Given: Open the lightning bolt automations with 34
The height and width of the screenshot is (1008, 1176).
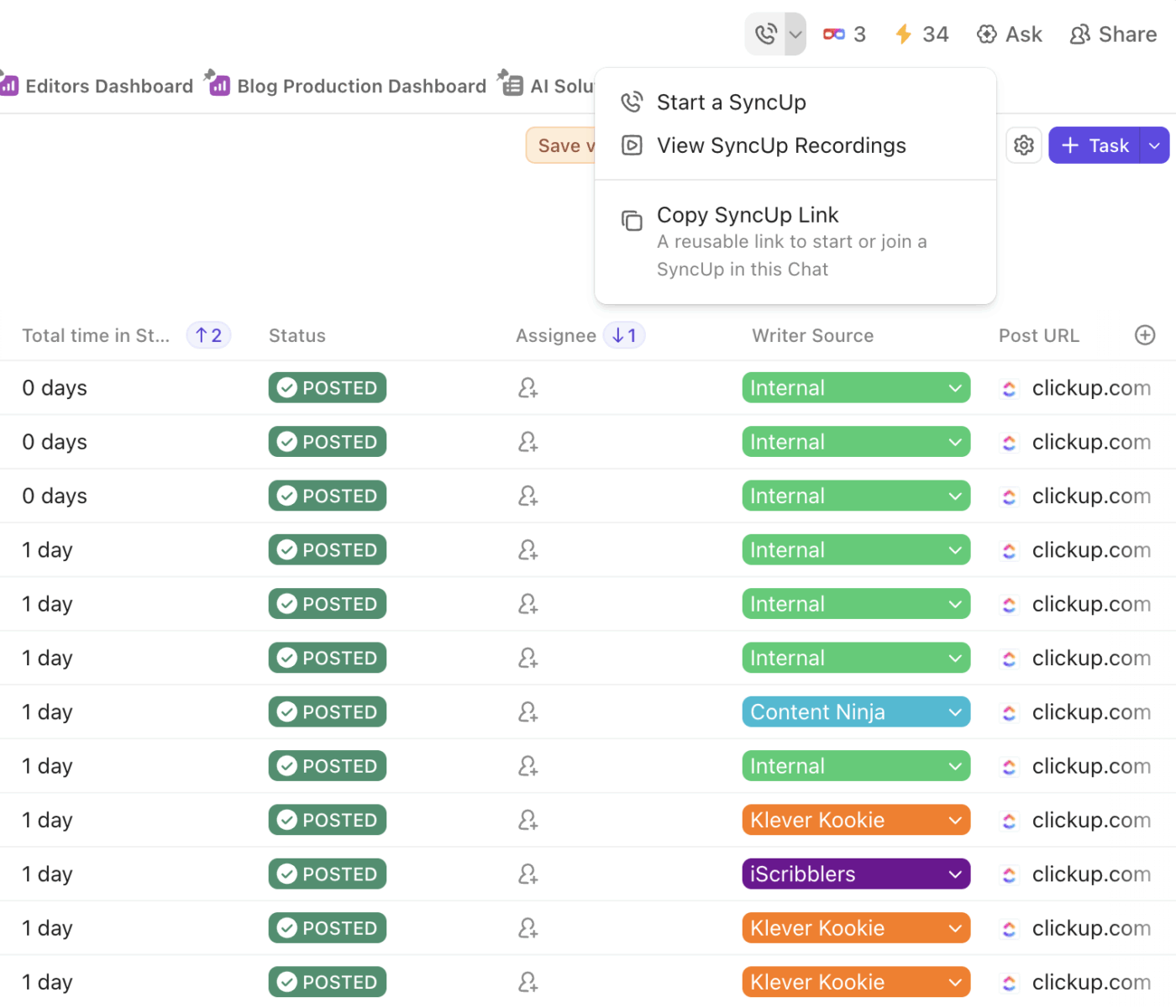Looking at the screenshot, I should click(x=921, y=34).
